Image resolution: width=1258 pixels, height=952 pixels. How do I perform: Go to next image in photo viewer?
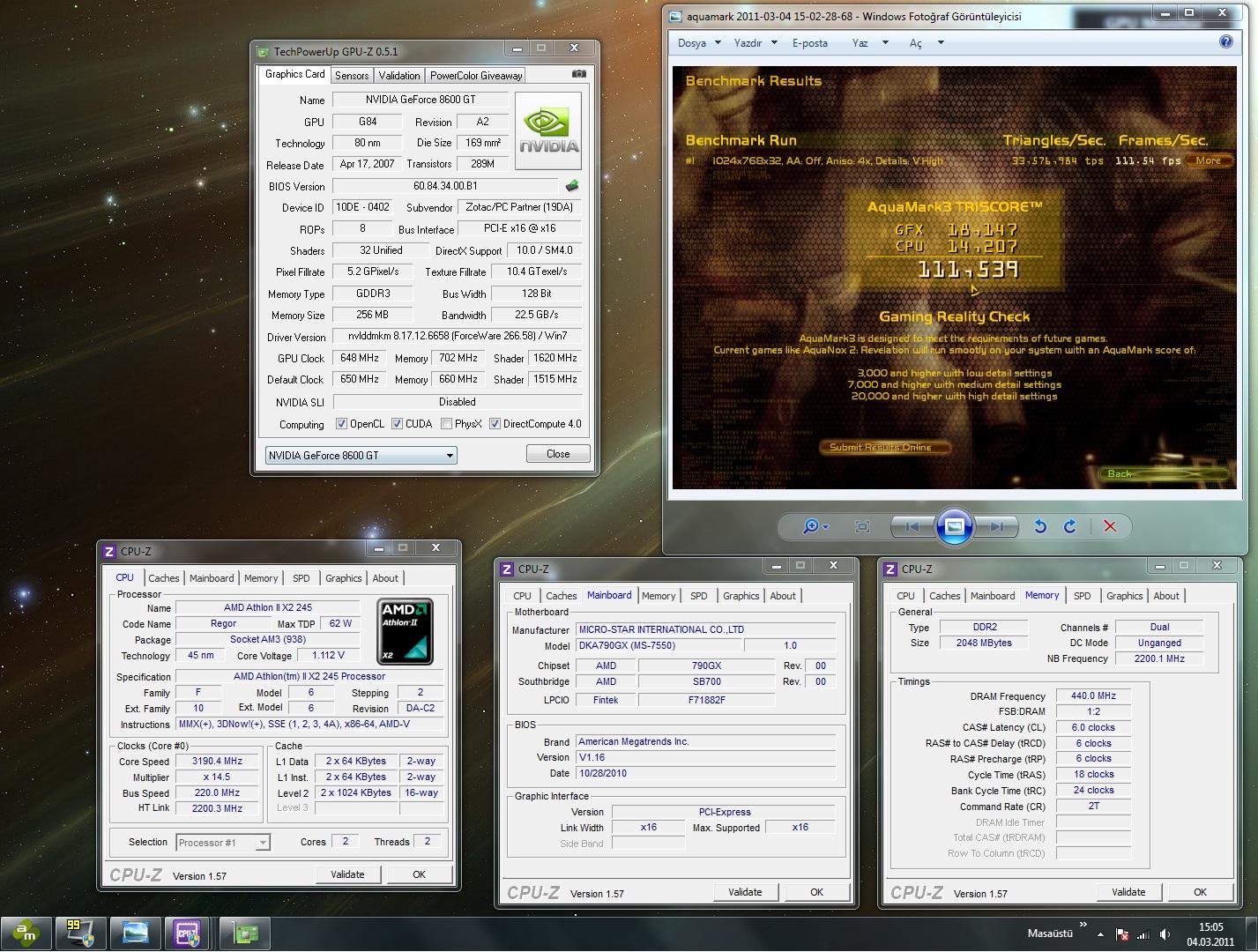(x=996, y=526)
